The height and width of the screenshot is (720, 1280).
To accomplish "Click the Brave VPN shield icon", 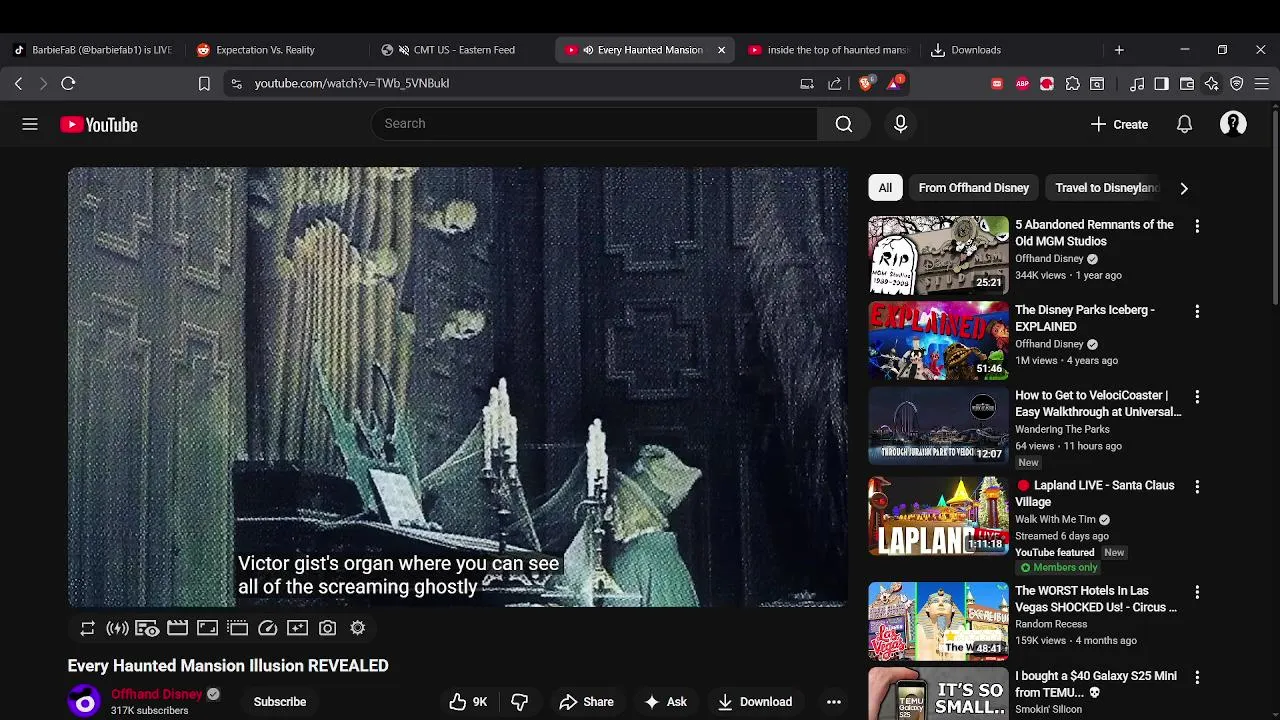I will [1237, 84].
